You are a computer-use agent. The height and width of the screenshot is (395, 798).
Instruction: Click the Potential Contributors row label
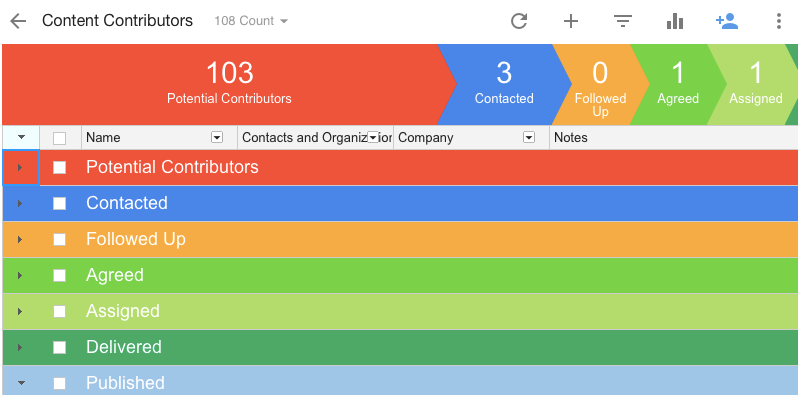[x=172, y=167]
